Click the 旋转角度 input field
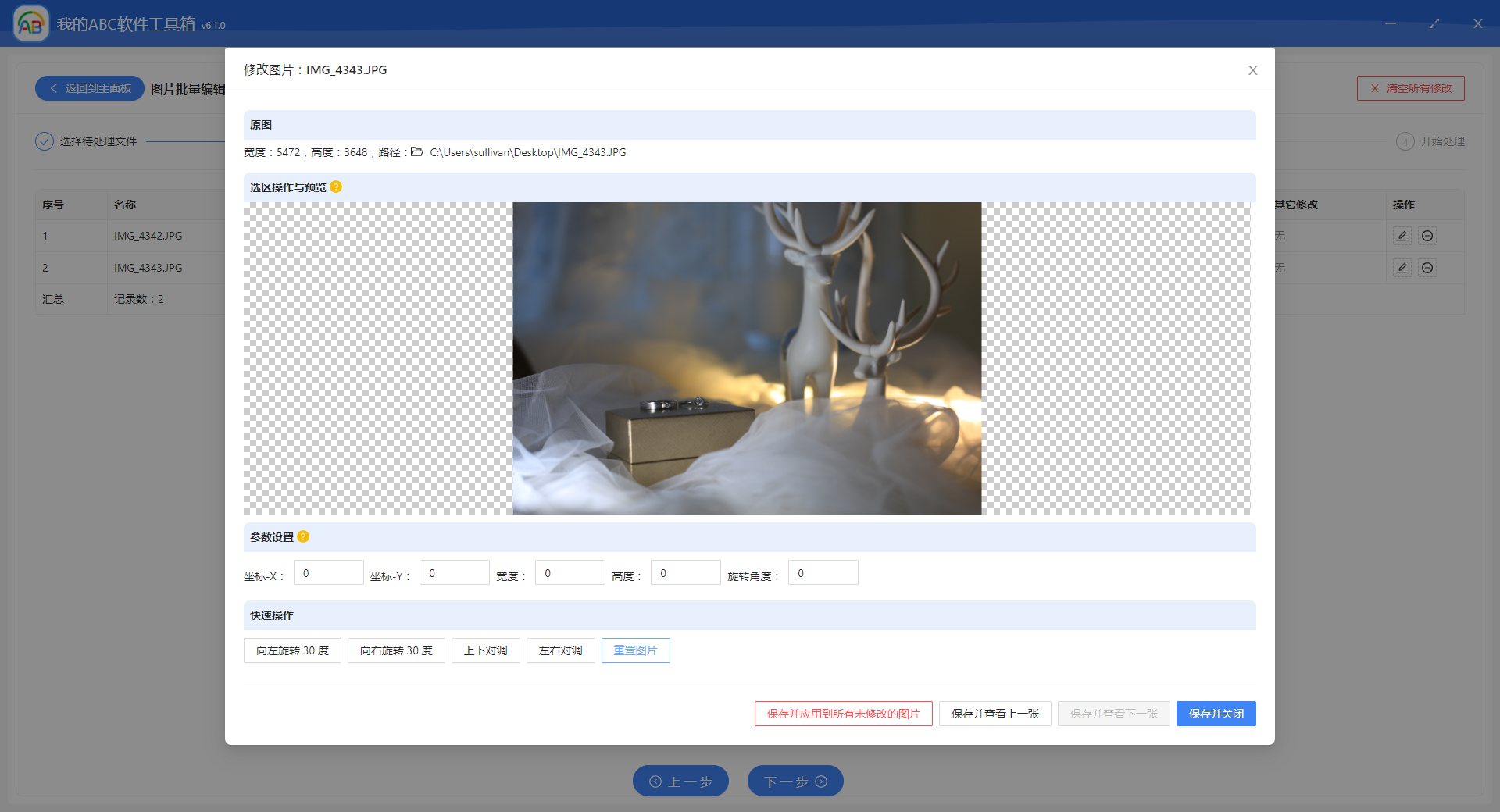The height and width of the screenshot is (812, 1500). [x=822, y=572]
